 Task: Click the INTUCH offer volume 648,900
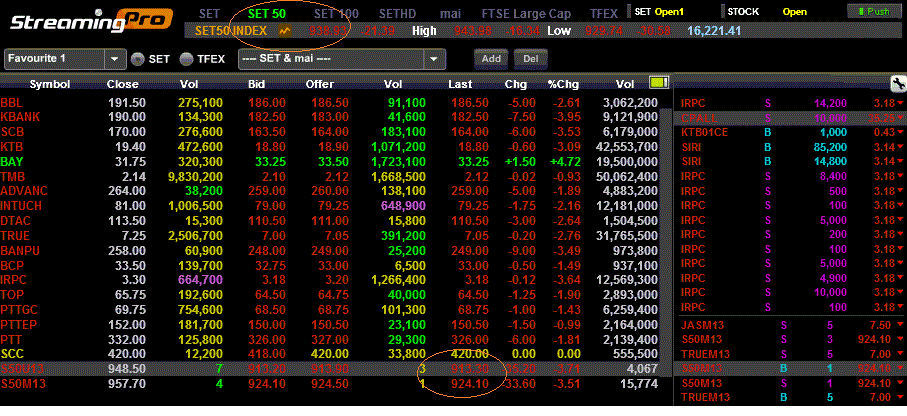tap(404, 206)
